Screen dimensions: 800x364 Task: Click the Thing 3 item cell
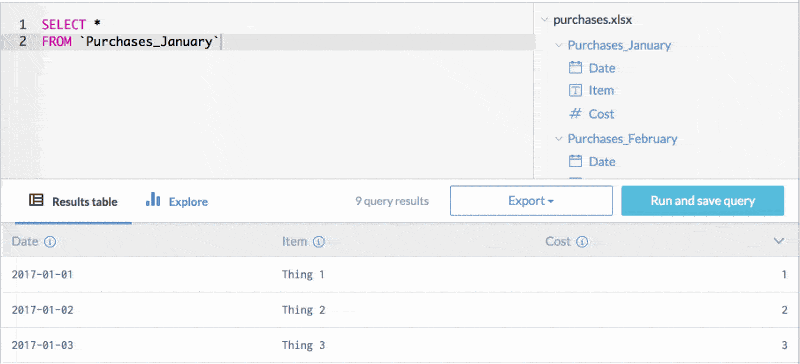[304, 345]
